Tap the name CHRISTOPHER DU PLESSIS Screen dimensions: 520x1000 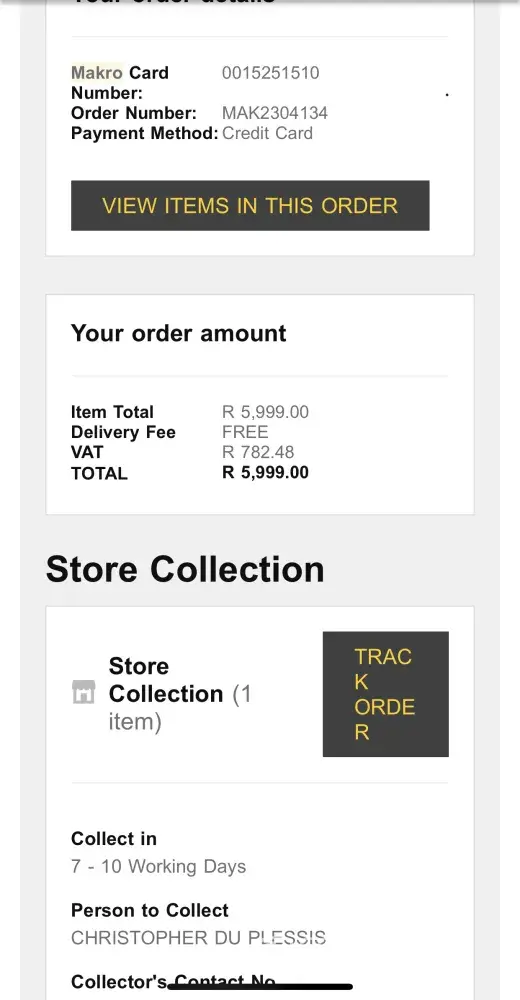tap(198, 938)
